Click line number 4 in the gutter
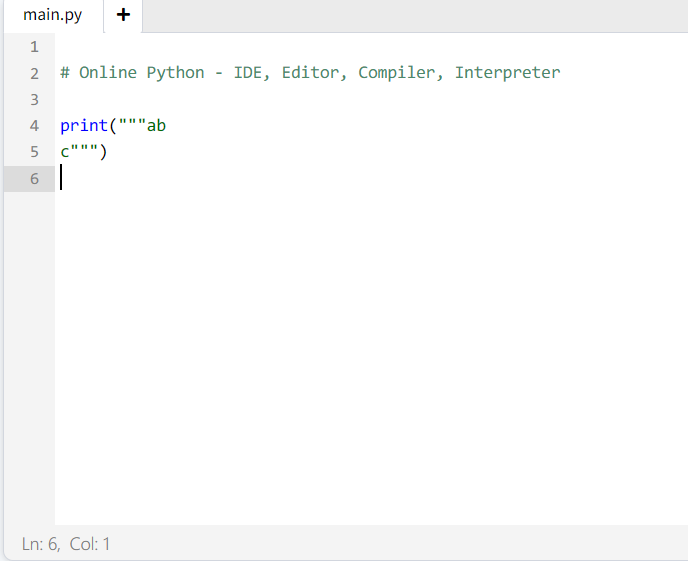The width and height of the screenshot is (688, 561). pyautogui.click(x=34, y=126)
